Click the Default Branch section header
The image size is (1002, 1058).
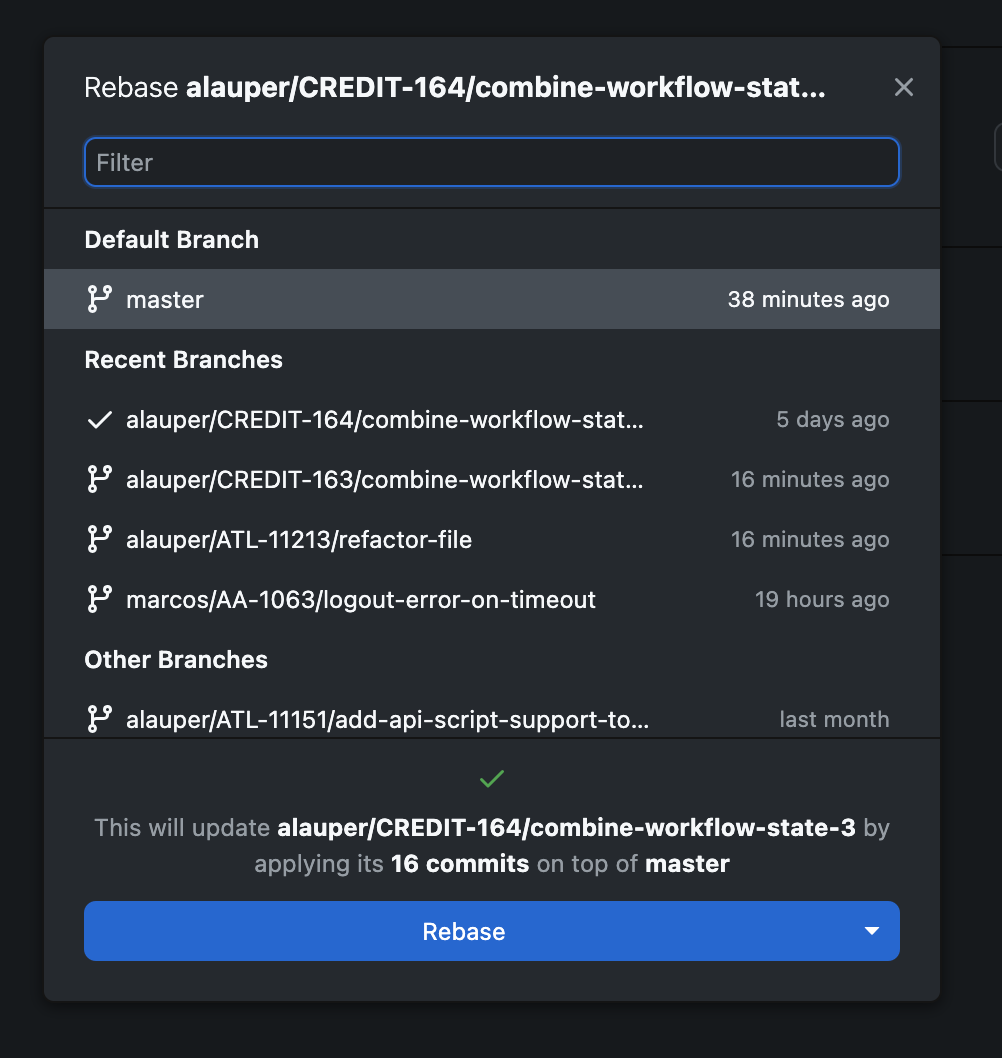(x=171, y=239)
